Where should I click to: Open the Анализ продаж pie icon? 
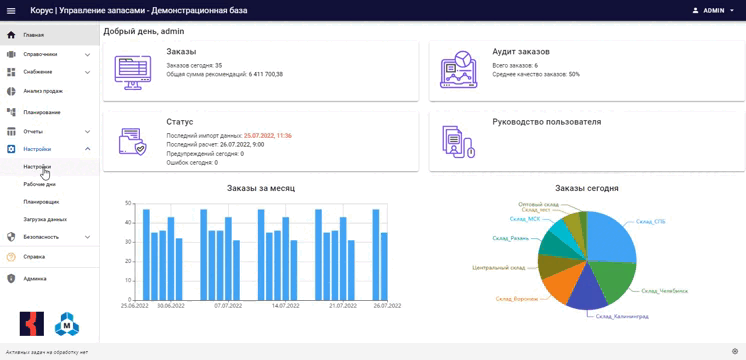tap(11, 91)
